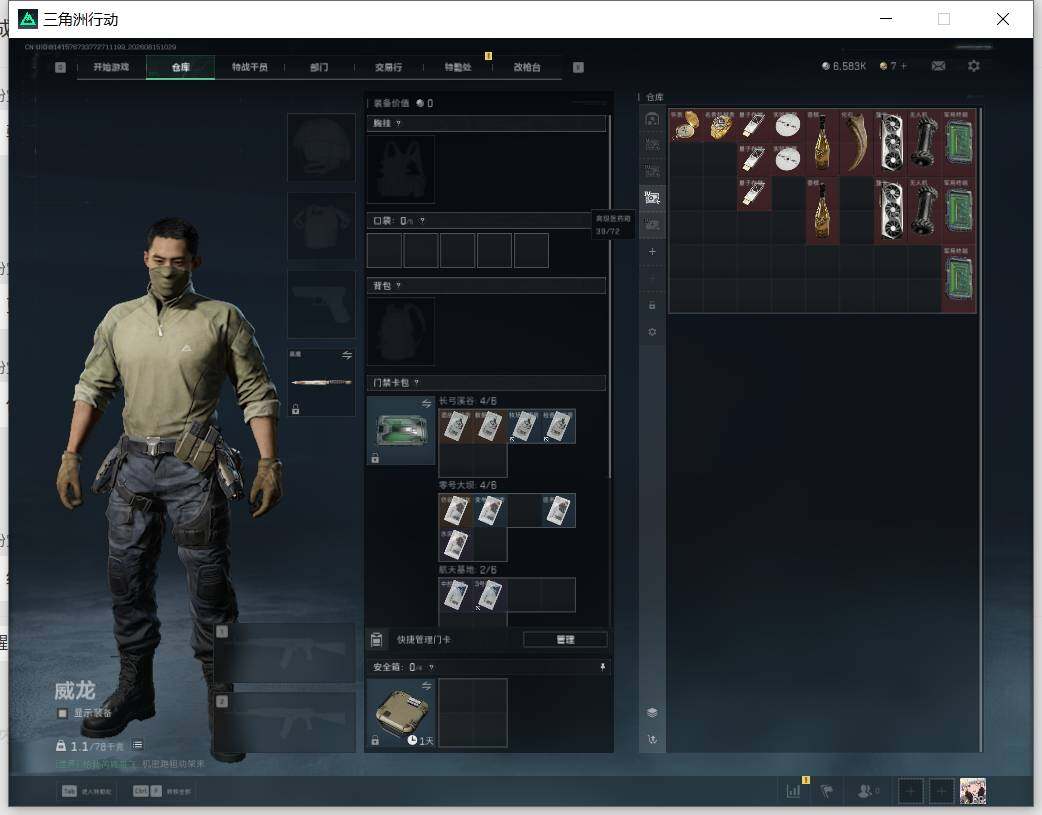Screen dimensions: 1042x815
Task: Show the 安全箱 help question mark
Action: (431, 667)
